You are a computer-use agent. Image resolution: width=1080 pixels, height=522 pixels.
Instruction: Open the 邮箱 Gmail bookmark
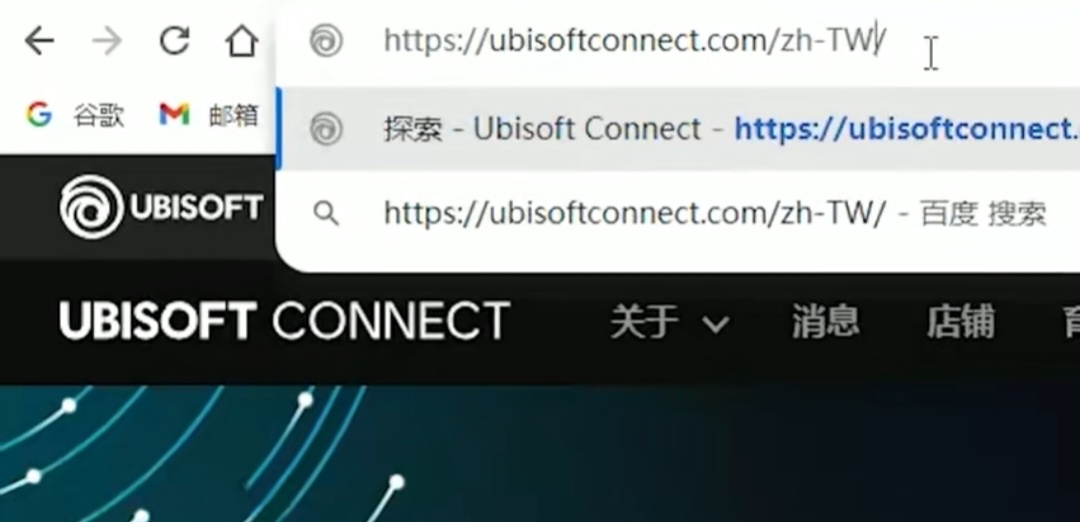click(x=209, y=114)
